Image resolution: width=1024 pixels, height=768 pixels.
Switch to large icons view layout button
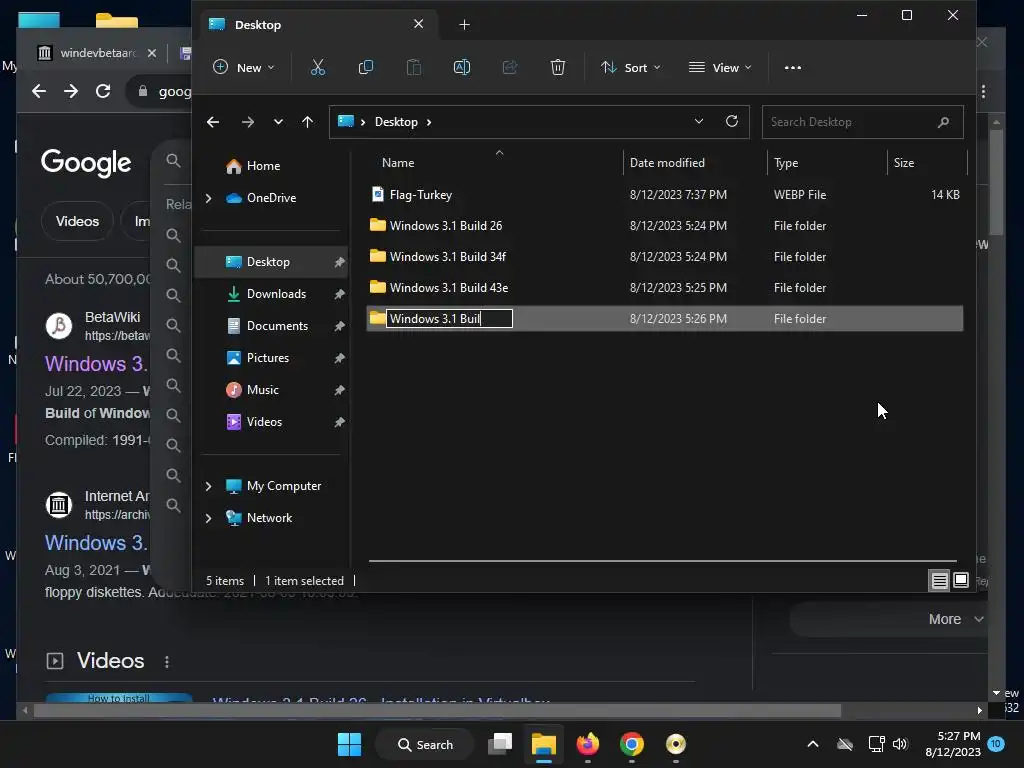[961, 580]
